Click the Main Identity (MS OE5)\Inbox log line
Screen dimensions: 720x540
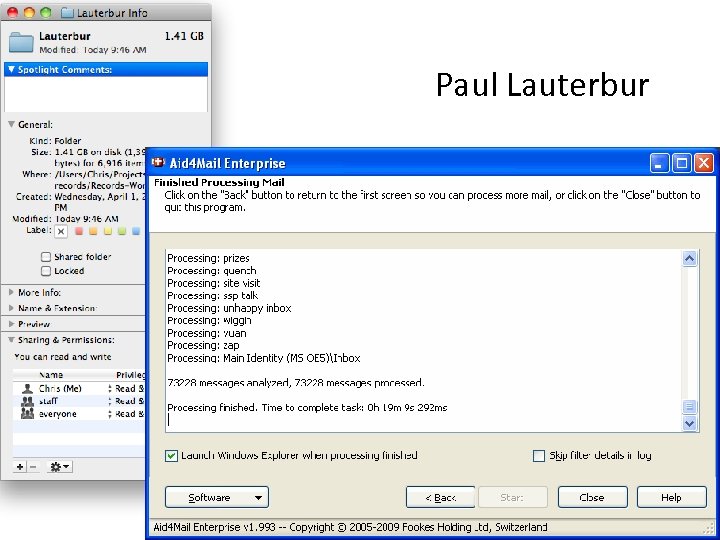pyautogui.click(x=264, y=358)
